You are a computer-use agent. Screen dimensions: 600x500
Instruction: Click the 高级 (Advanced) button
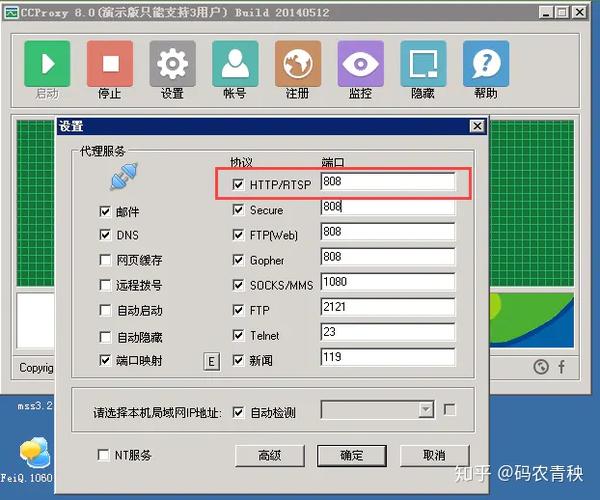click(270, 456)
